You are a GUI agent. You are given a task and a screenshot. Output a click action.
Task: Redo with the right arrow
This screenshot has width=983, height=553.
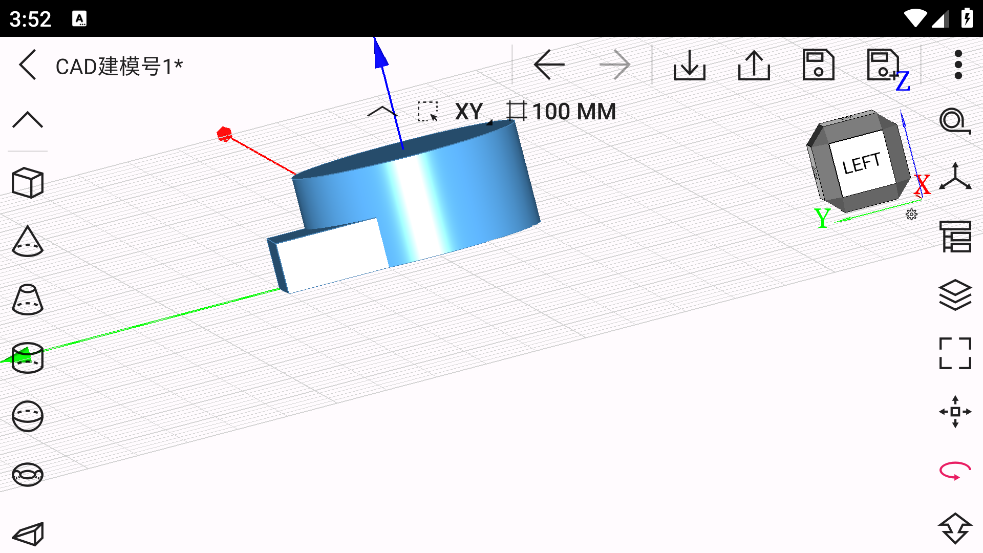(614, 65)
